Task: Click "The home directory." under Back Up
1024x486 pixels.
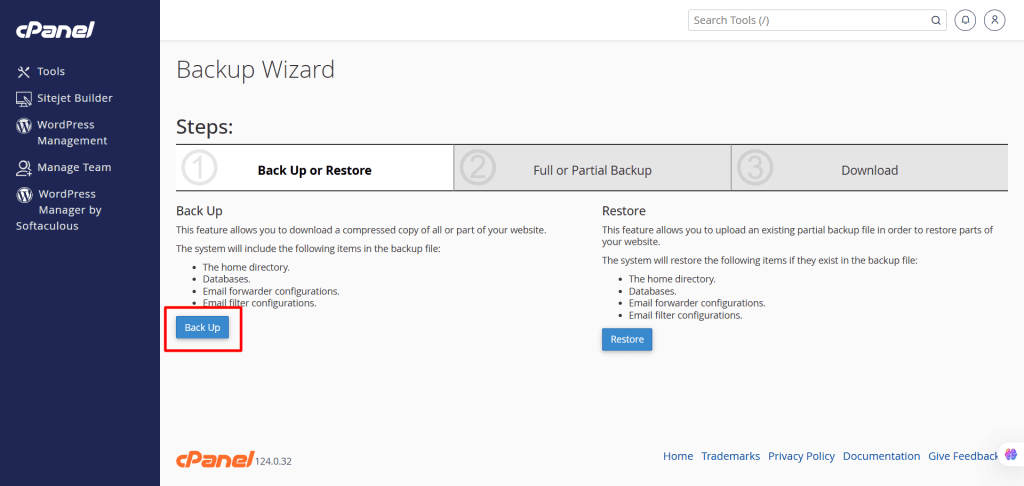Action: pyautogui.click(x=246, y=267)
